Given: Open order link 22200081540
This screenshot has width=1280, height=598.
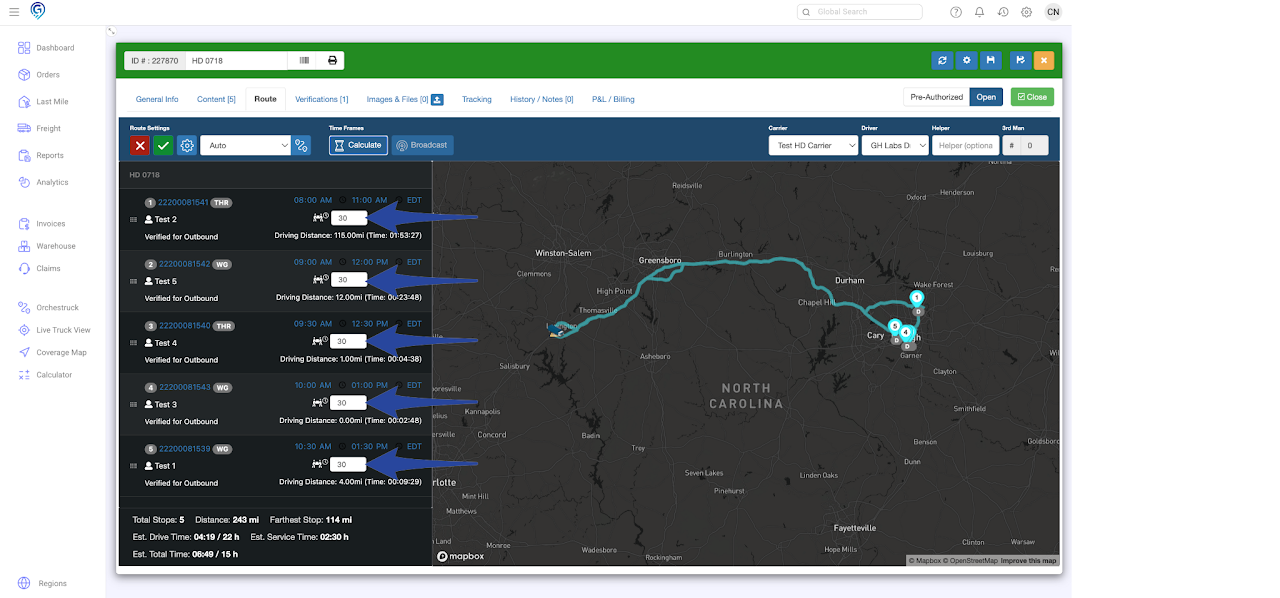Looking at the screenshot, I should [x=183, y=325].
